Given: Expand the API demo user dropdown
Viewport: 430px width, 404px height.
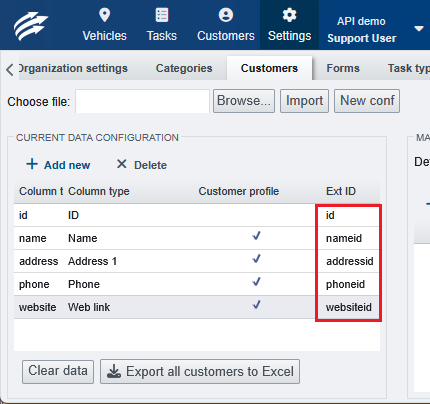Looking at the screenshot, I should (x=419, y=29).
